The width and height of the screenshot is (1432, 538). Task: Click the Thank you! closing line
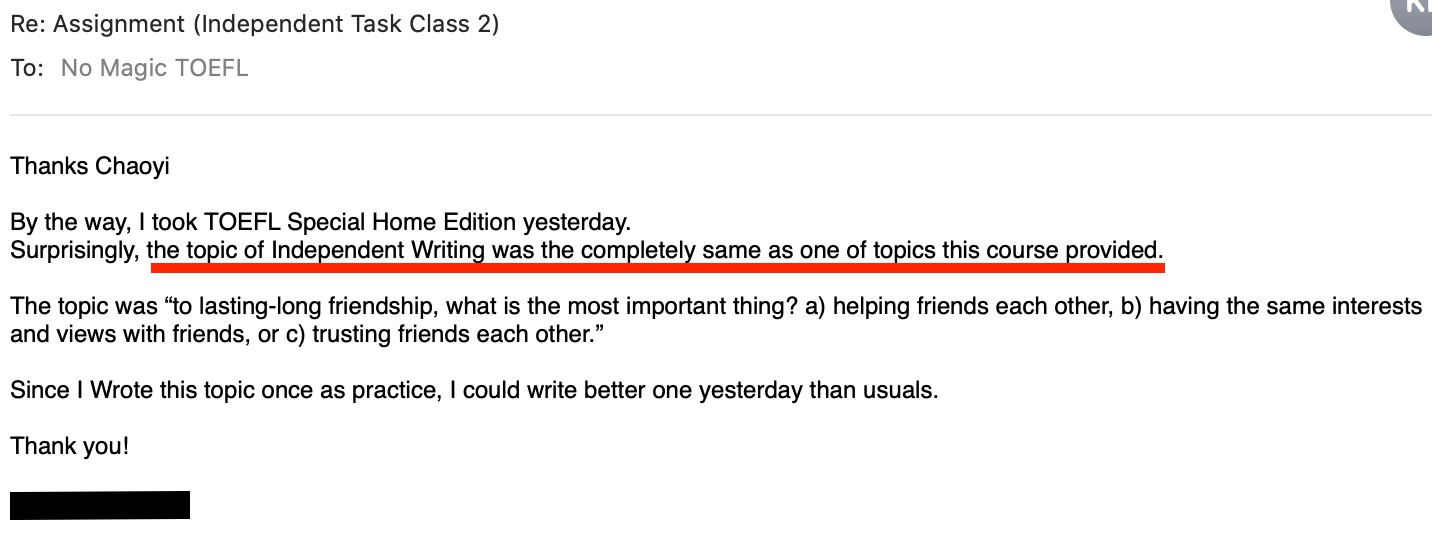coord(70,446)
